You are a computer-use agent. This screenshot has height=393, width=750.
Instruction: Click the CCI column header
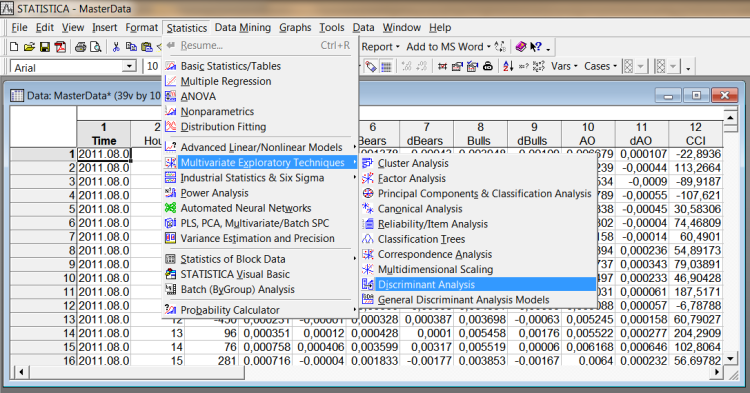click(x=695, y=134)
